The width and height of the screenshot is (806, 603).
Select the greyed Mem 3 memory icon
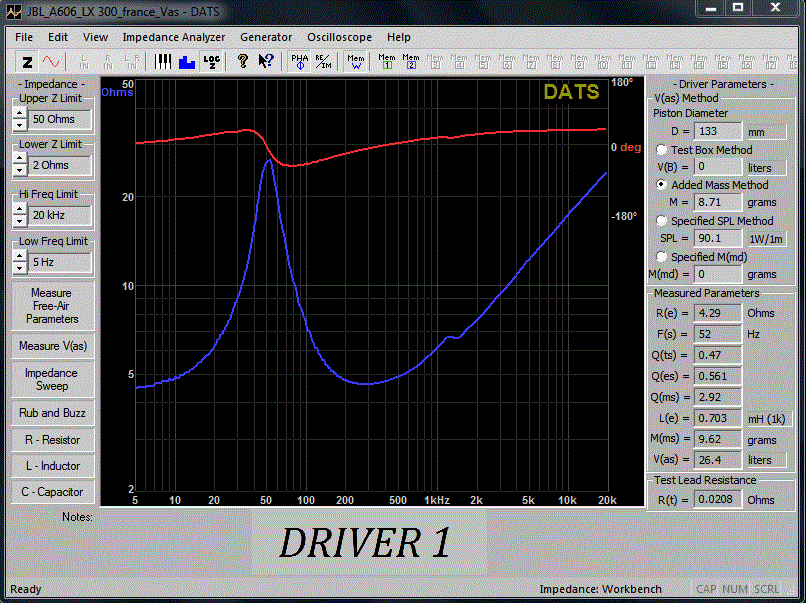pyautogui.click(x=435, y=62)
